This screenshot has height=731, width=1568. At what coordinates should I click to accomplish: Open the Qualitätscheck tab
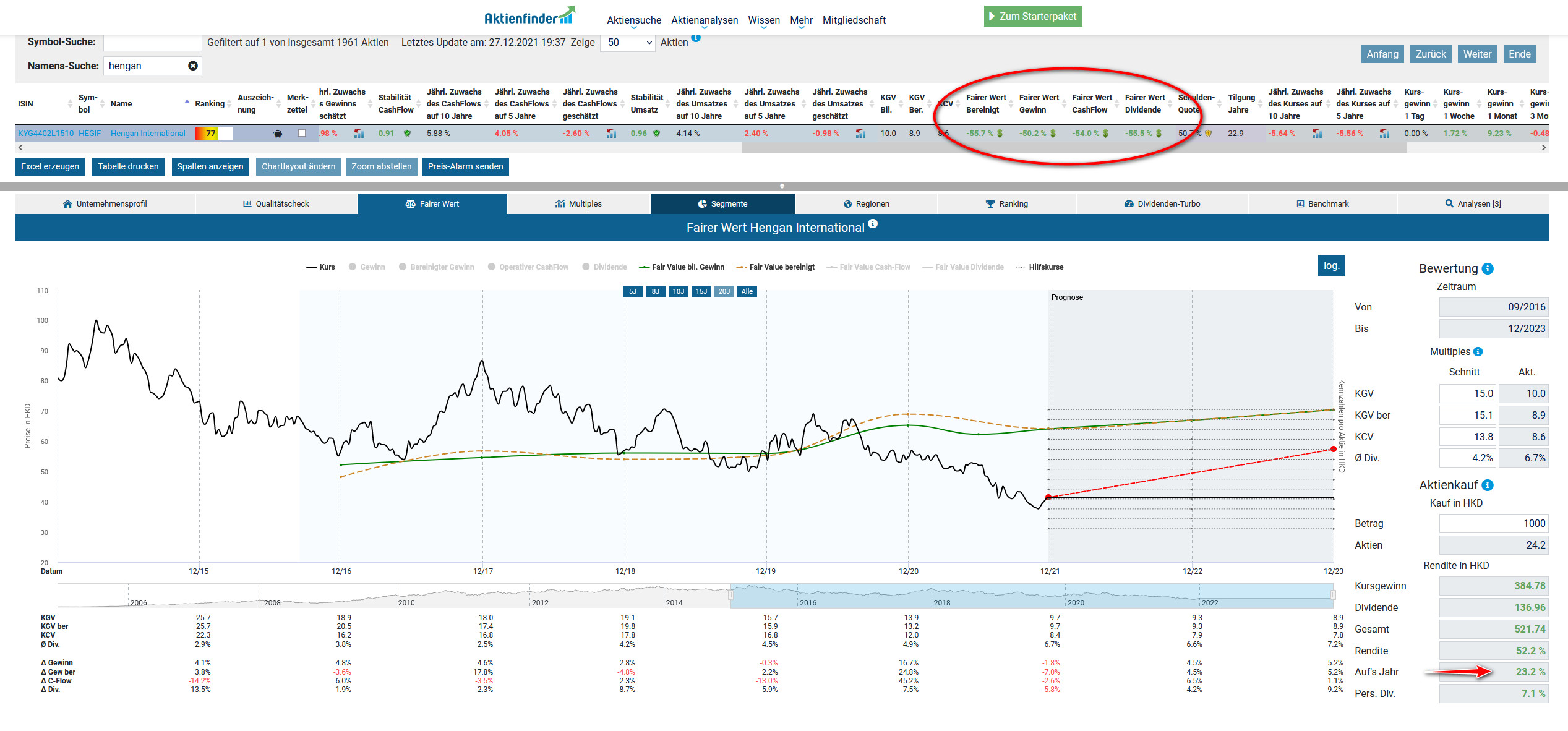pyautogui.click(x=276, y=203)
